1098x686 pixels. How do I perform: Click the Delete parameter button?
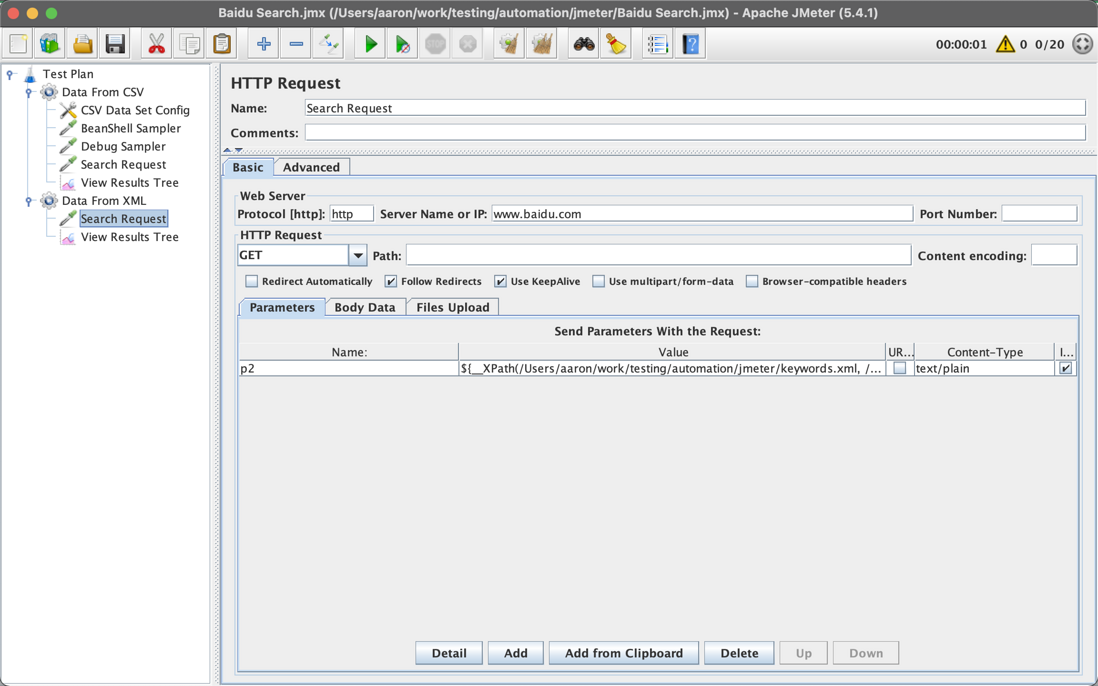[x=739, y=653]
